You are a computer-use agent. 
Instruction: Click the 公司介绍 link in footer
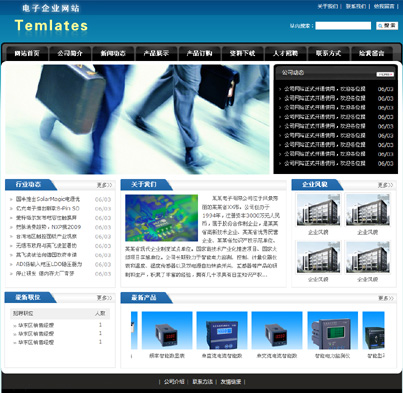pos(174,382)
